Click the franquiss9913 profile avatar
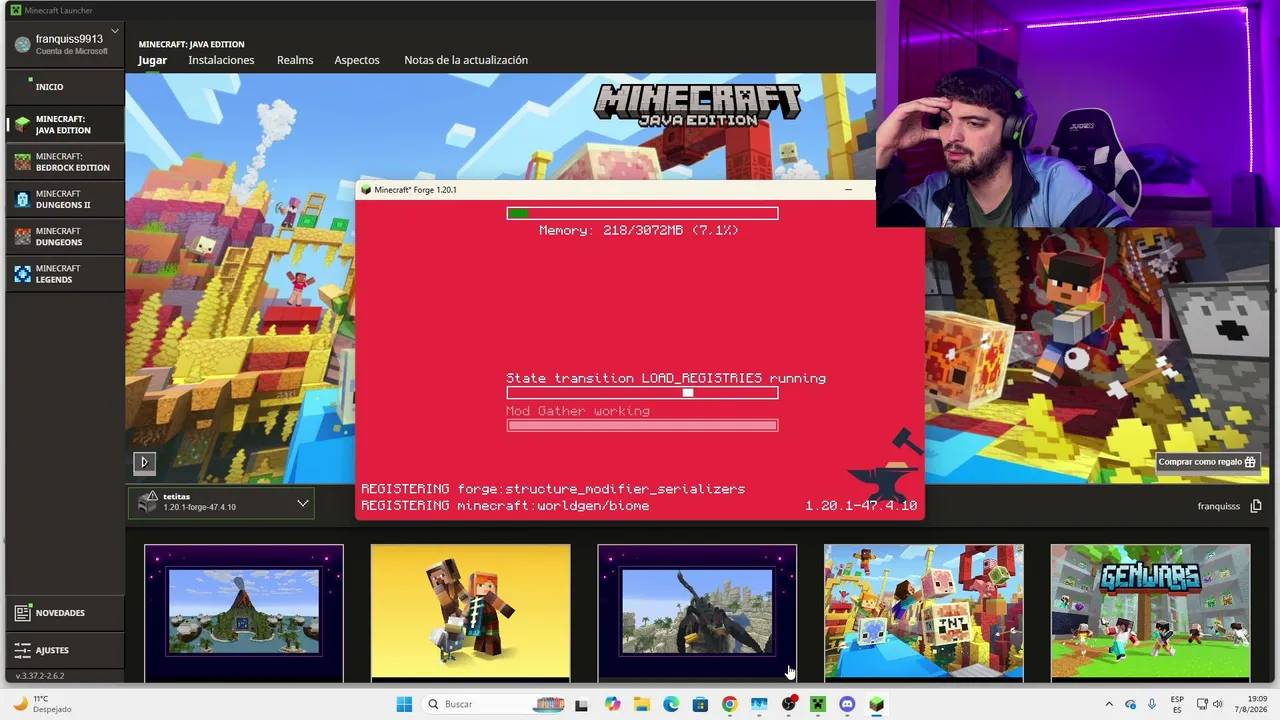 [x=23, y=44]
